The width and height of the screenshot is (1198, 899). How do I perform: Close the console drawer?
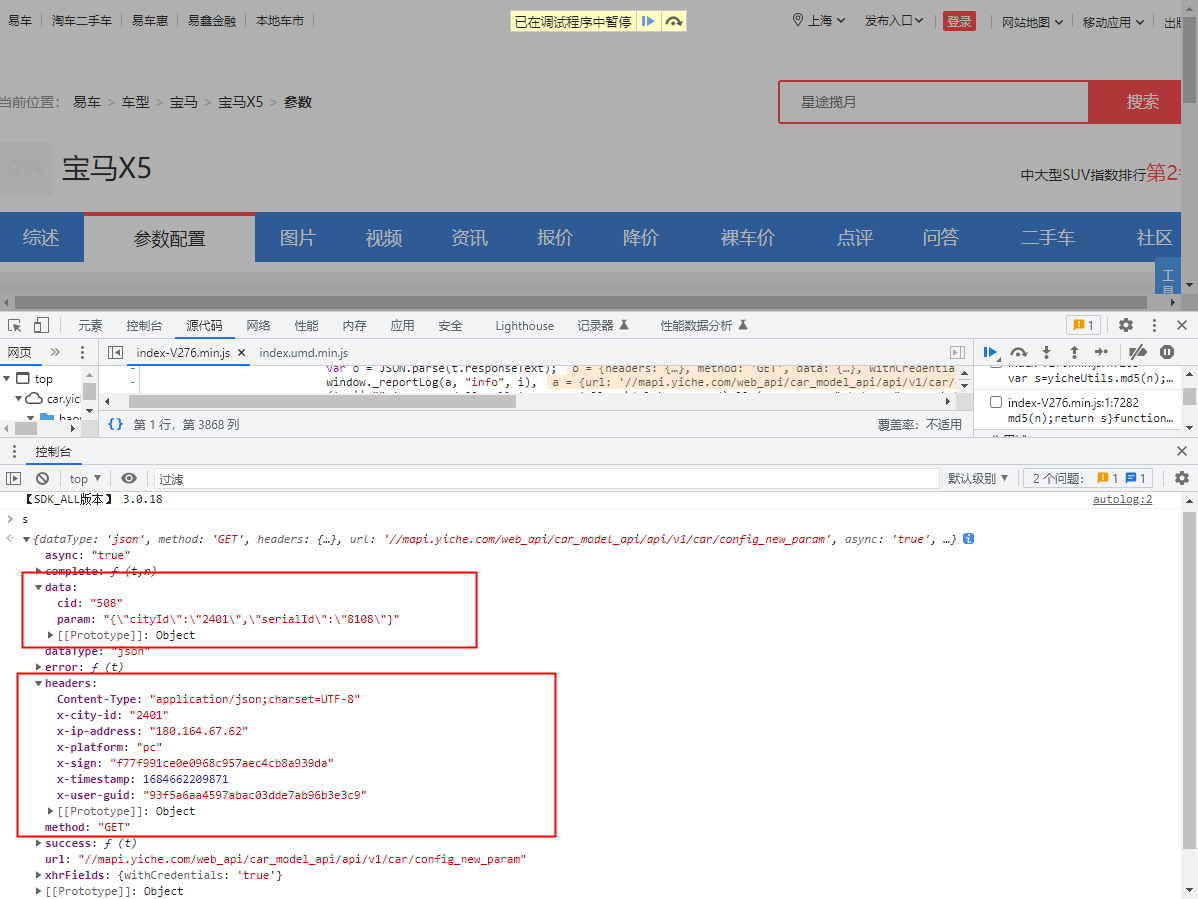pos(1182,451)
